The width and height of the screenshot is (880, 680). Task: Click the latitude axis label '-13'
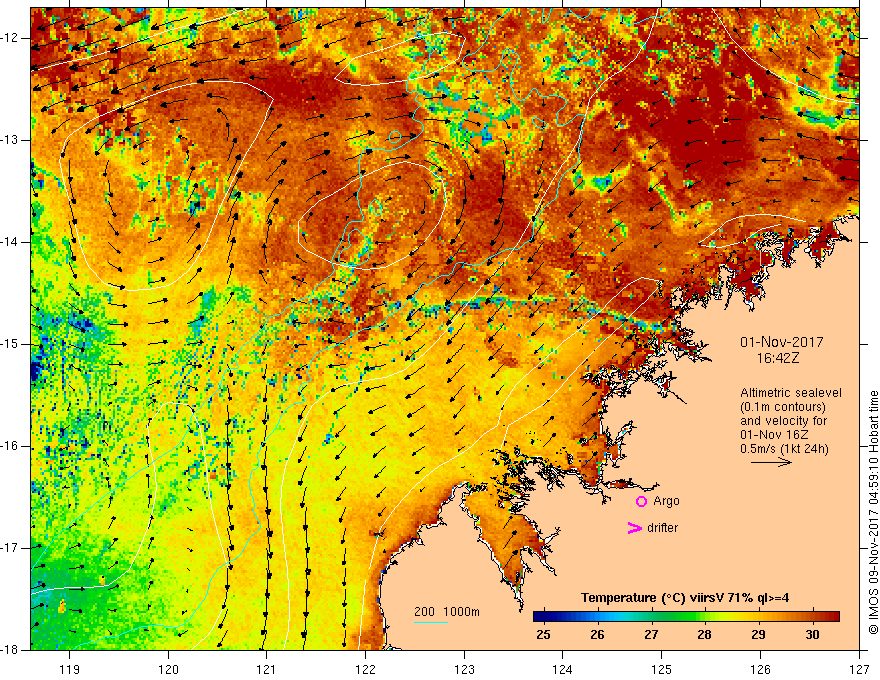[x=10, y=140]
